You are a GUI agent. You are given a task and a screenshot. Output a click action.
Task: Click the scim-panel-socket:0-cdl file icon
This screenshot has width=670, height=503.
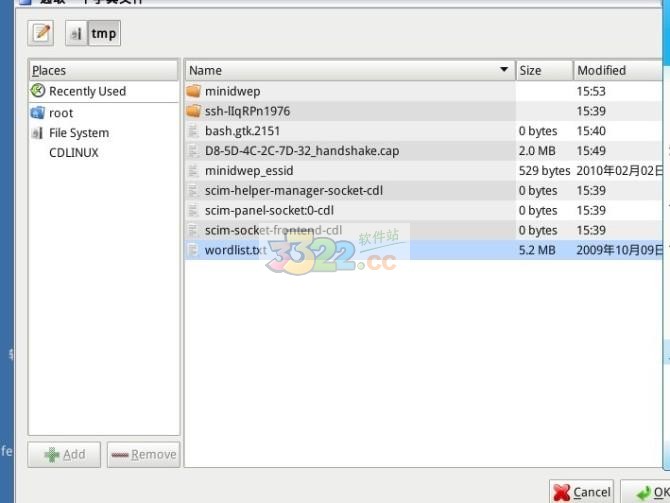(x=193, y=210)
